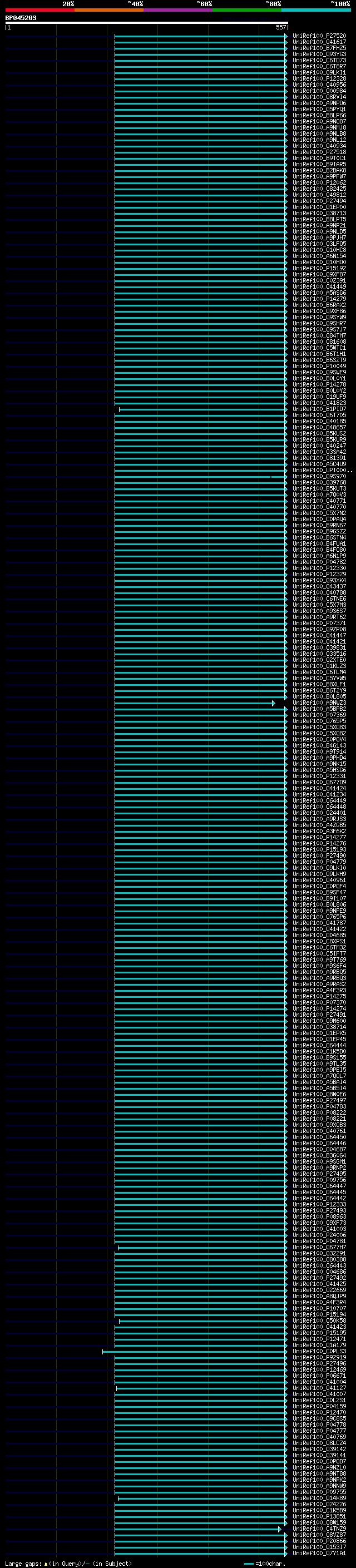Screen dimensions: 356x1568
Task: Click the query name BP045203
Action: tap(21, 18)
